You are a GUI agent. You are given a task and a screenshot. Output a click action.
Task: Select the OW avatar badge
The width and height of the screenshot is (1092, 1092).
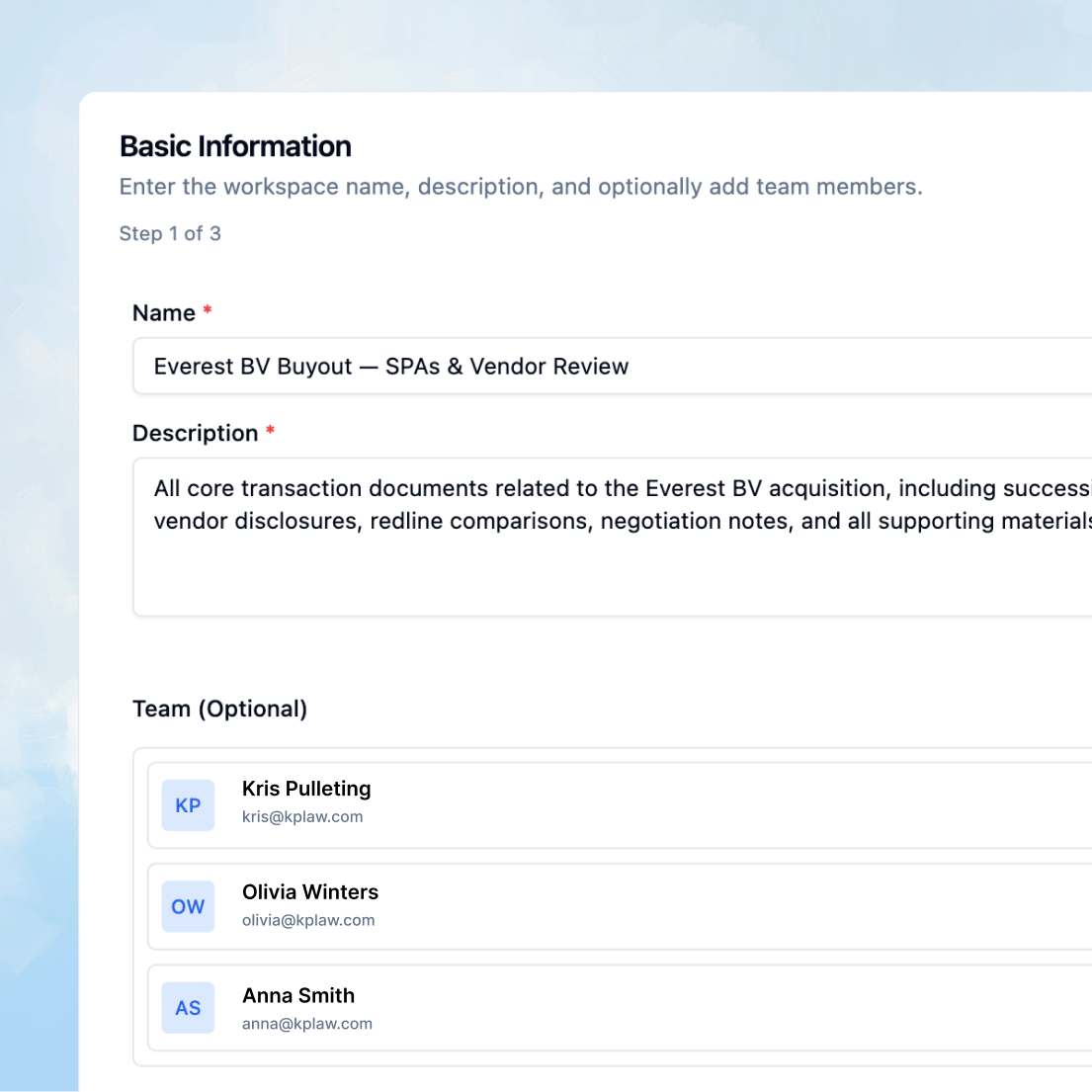[x=188, y=906]
